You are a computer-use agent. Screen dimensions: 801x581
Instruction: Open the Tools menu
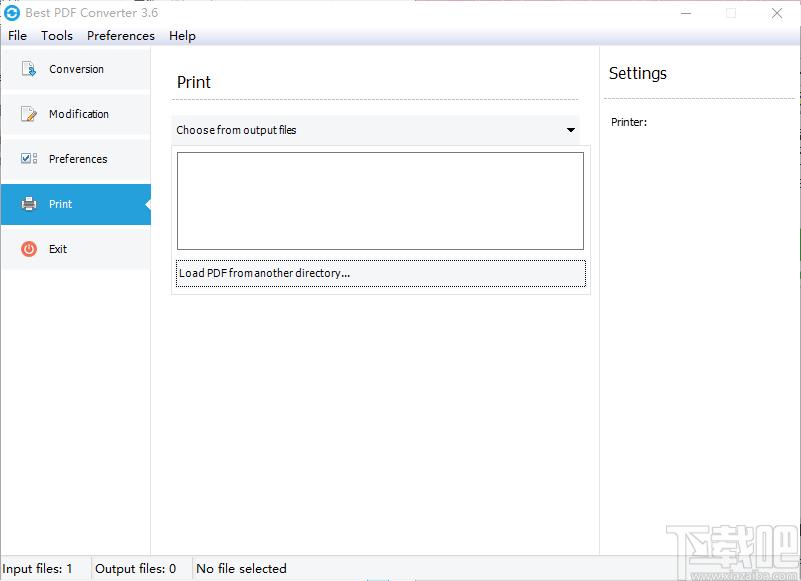coord(57,36)
